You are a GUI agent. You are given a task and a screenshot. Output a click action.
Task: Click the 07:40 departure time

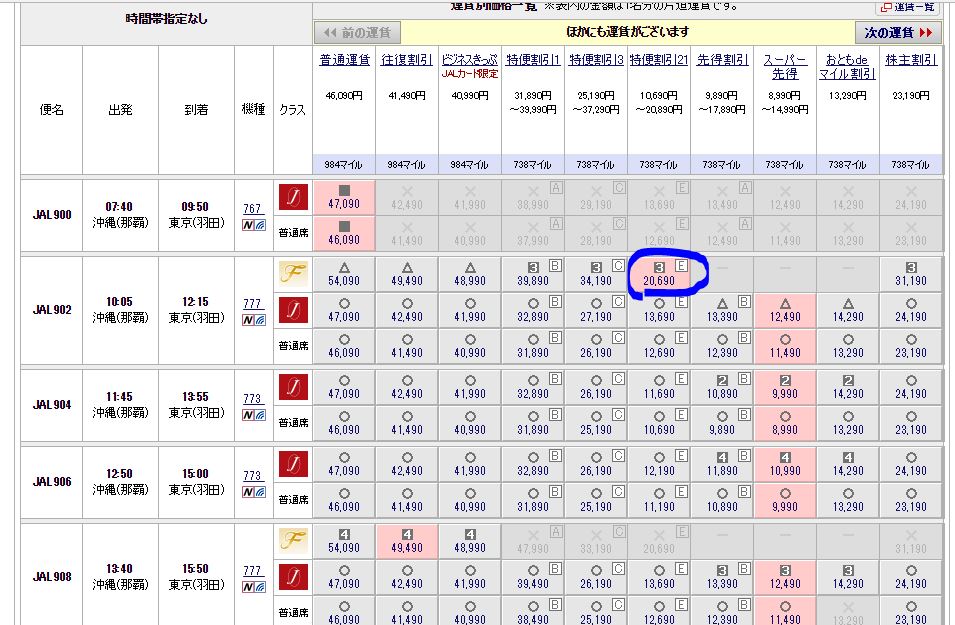(x=119, y=207)
